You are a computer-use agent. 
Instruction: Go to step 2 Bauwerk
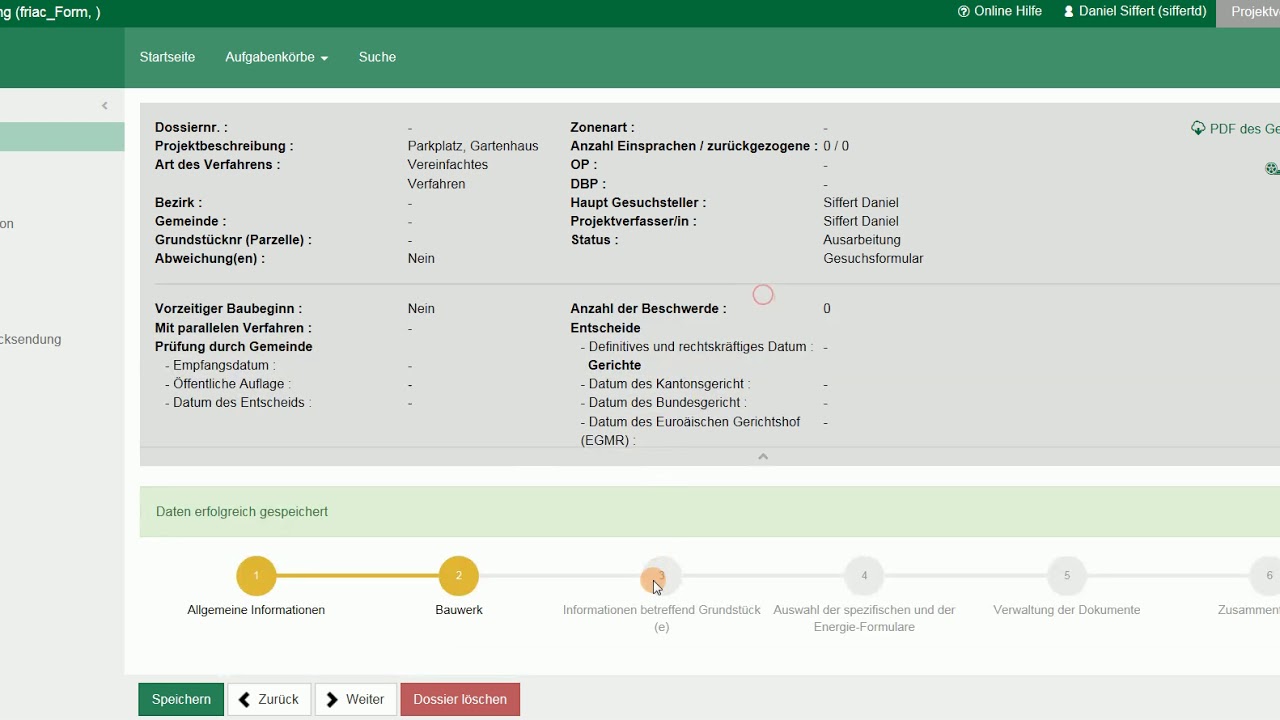point(459,576)
